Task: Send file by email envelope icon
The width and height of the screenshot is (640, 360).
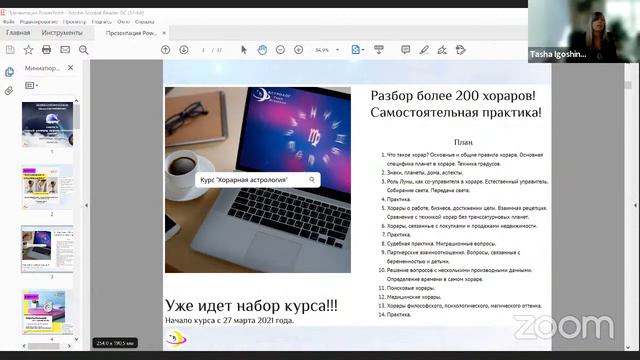Action: click(x=65, y=50)
